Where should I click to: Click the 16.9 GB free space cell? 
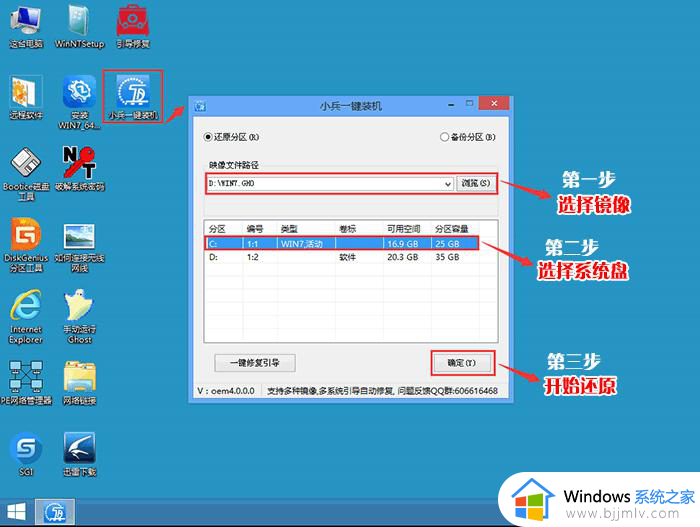pos(403,244)
